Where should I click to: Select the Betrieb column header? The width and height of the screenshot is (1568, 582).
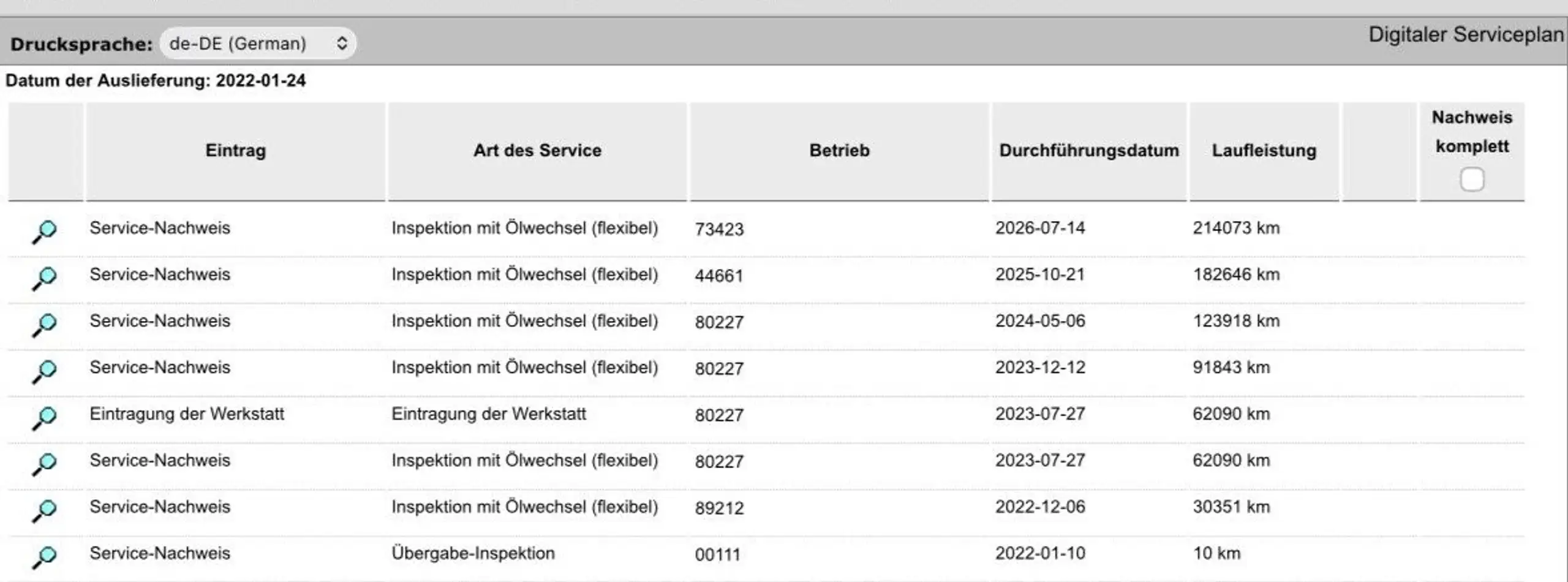(x=839, y=151)
